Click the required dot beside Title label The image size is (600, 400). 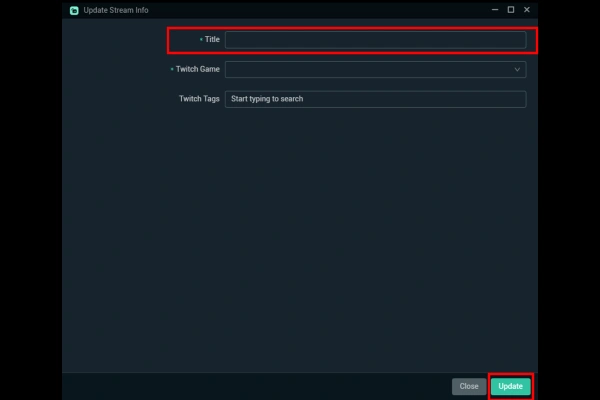pyautogui.click(x=202, y=40)
